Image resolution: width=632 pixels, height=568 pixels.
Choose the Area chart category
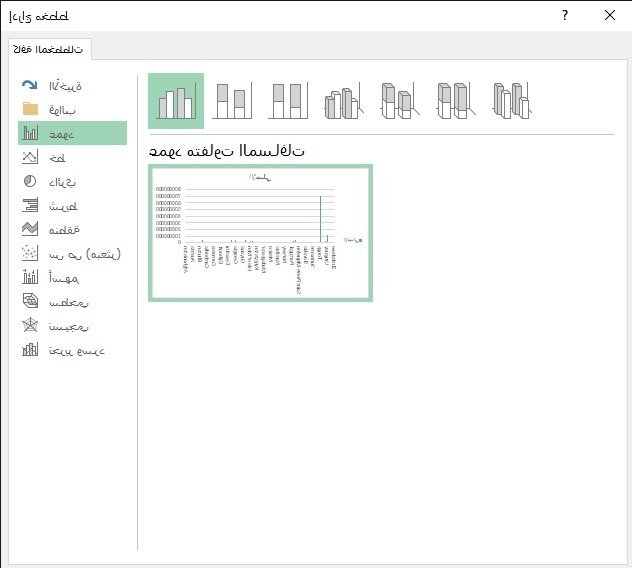(72, 229)
